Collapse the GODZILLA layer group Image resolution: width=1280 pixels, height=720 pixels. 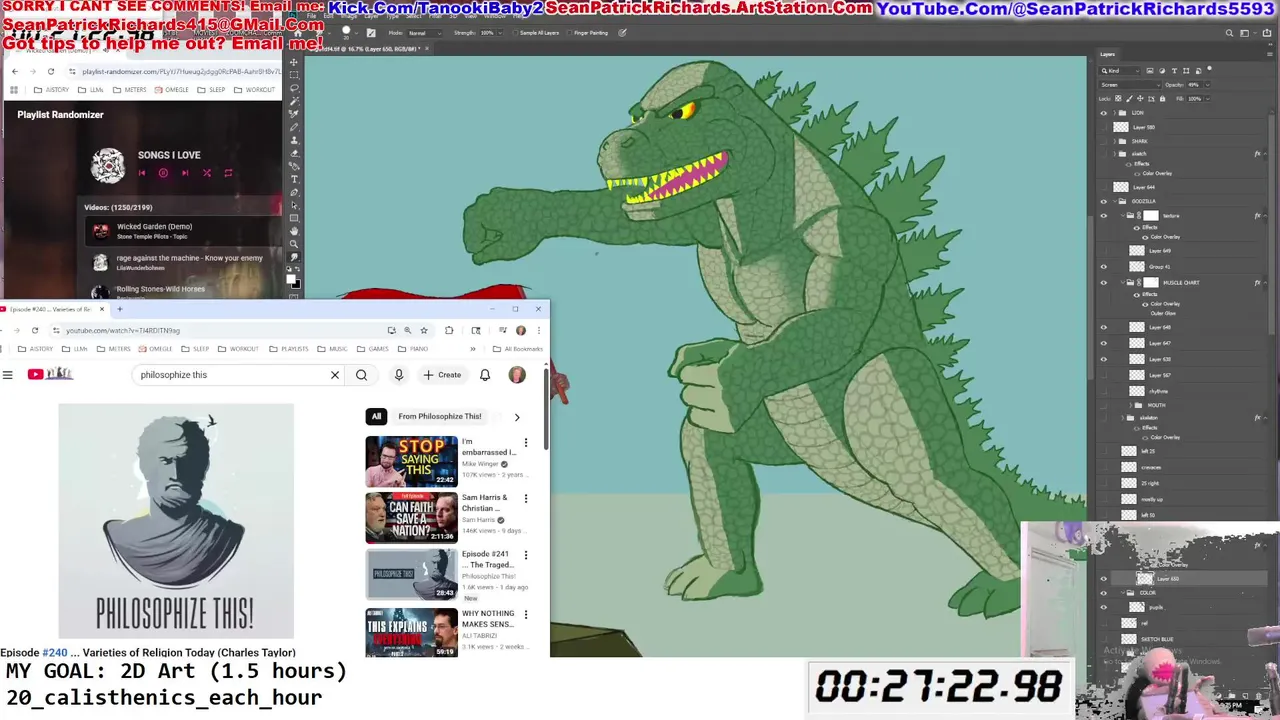pos(1115,201)
